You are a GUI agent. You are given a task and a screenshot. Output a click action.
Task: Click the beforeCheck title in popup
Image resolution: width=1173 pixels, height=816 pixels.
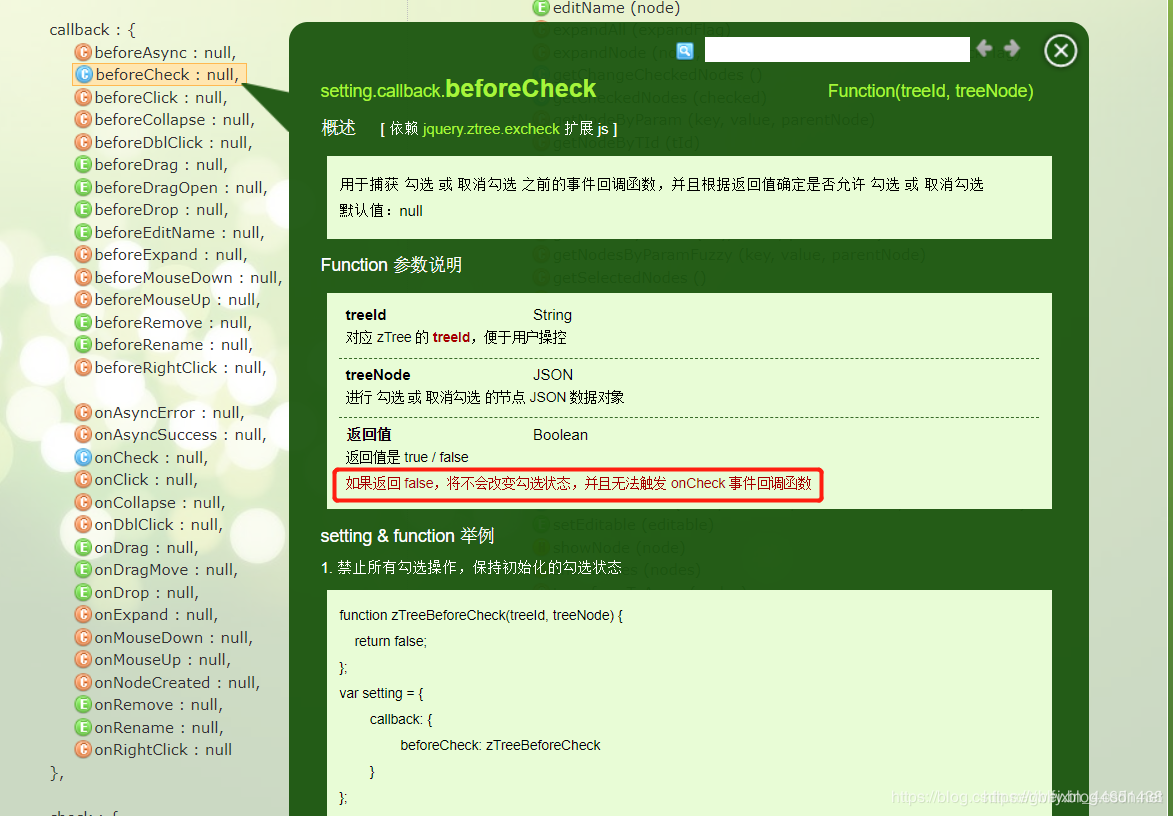(520, 89)
